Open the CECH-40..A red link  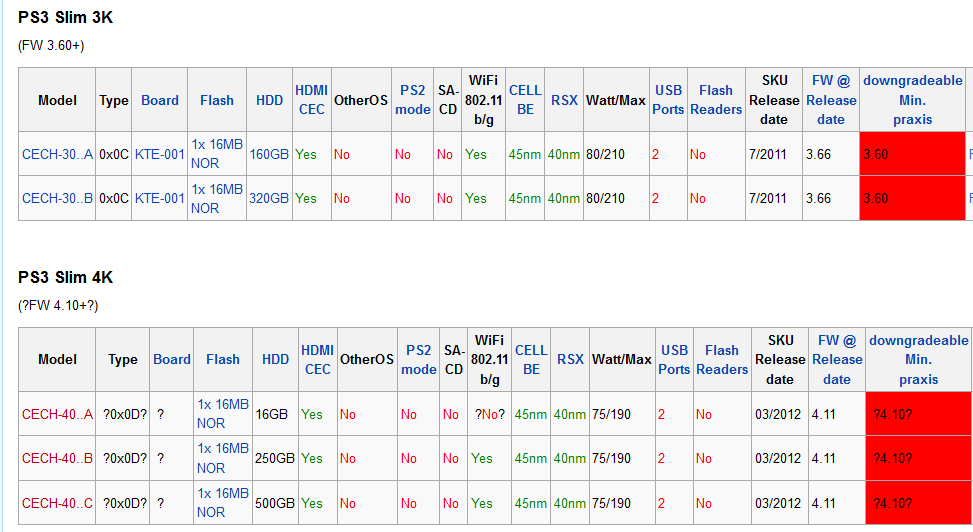point(57,414)
